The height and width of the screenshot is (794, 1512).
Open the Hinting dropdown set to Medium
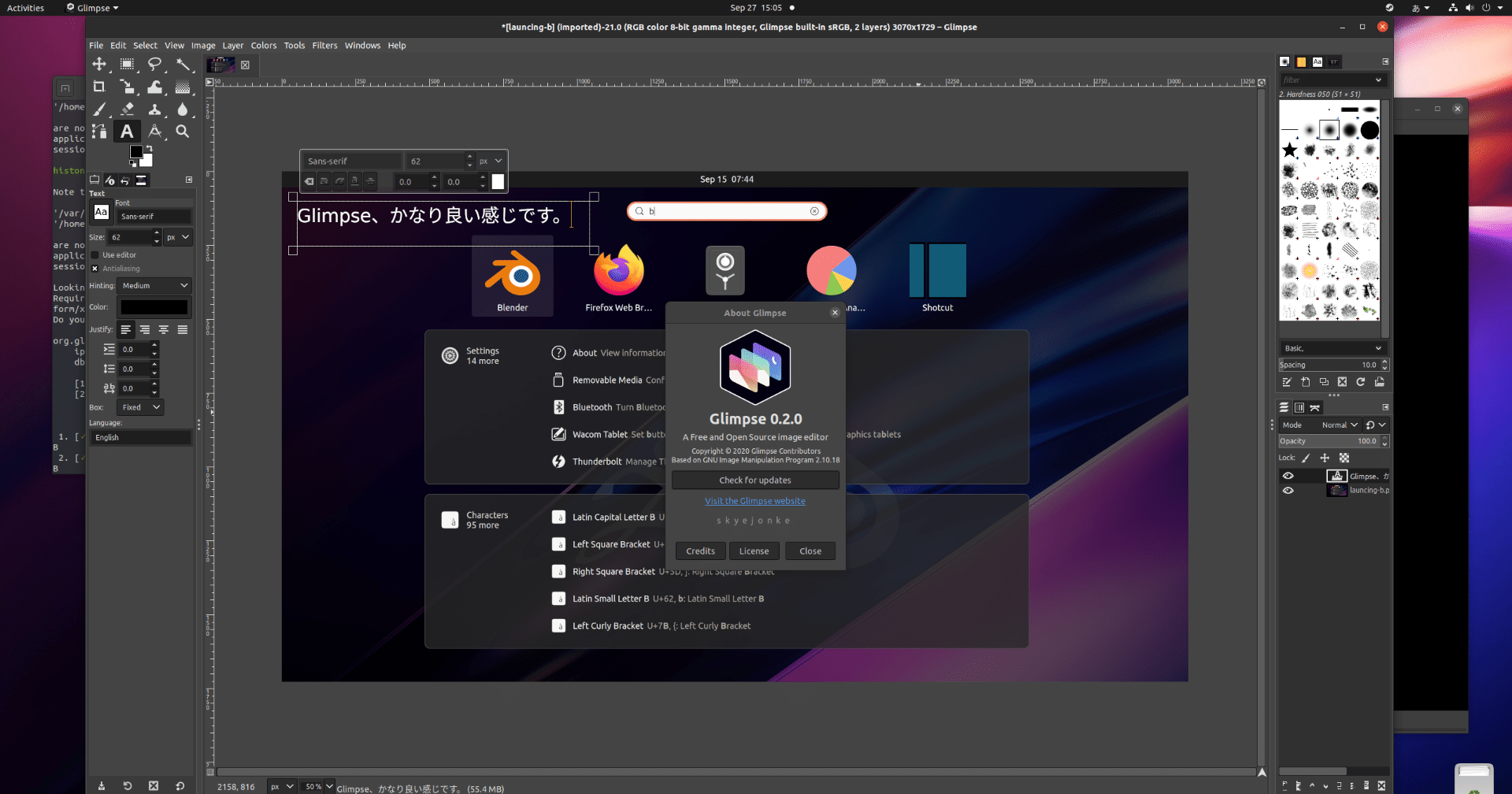(154, 285)
